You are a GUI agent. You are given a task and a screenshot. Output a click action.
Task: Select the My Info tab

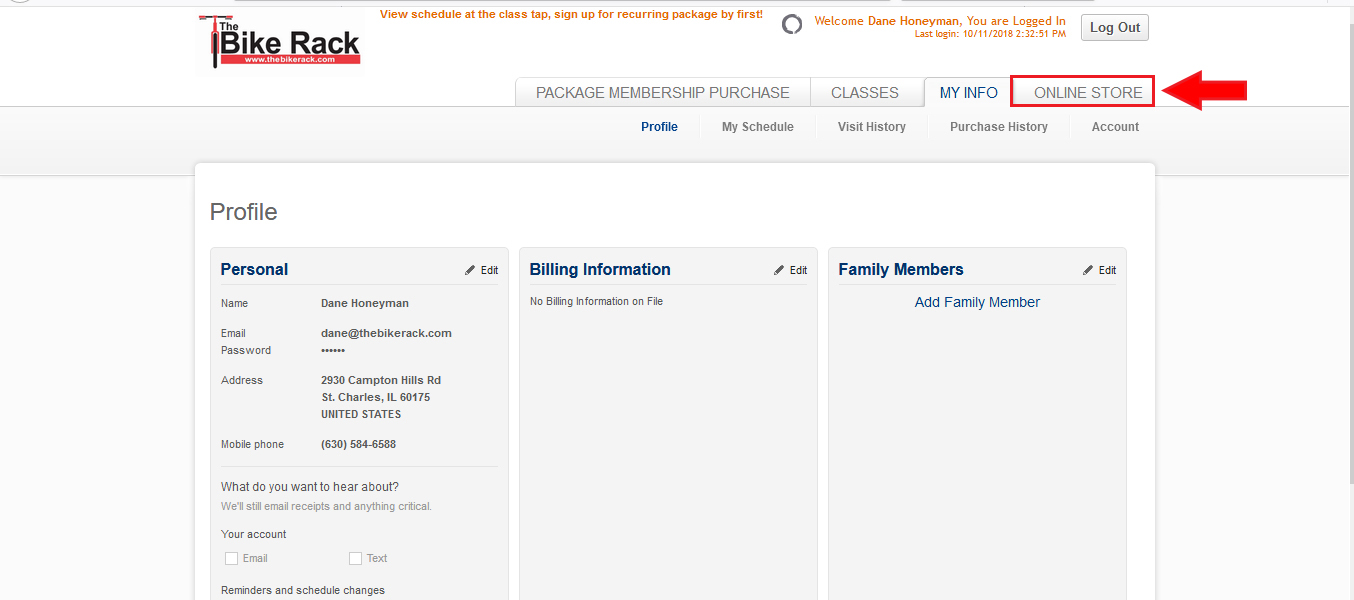968,93
